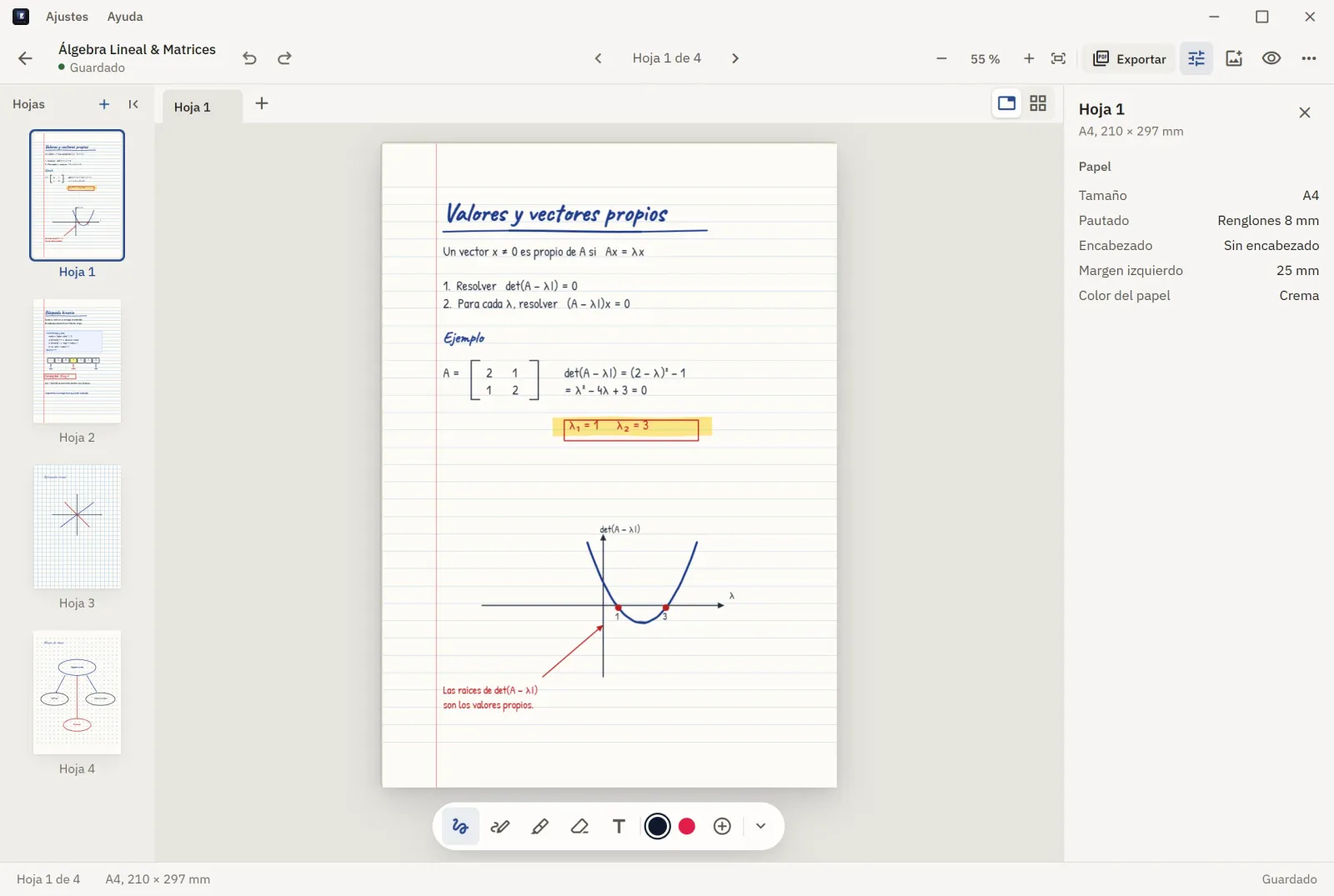Zoom in with the plus icon
1334x896 pixels.
click(x=1029, y=58)
